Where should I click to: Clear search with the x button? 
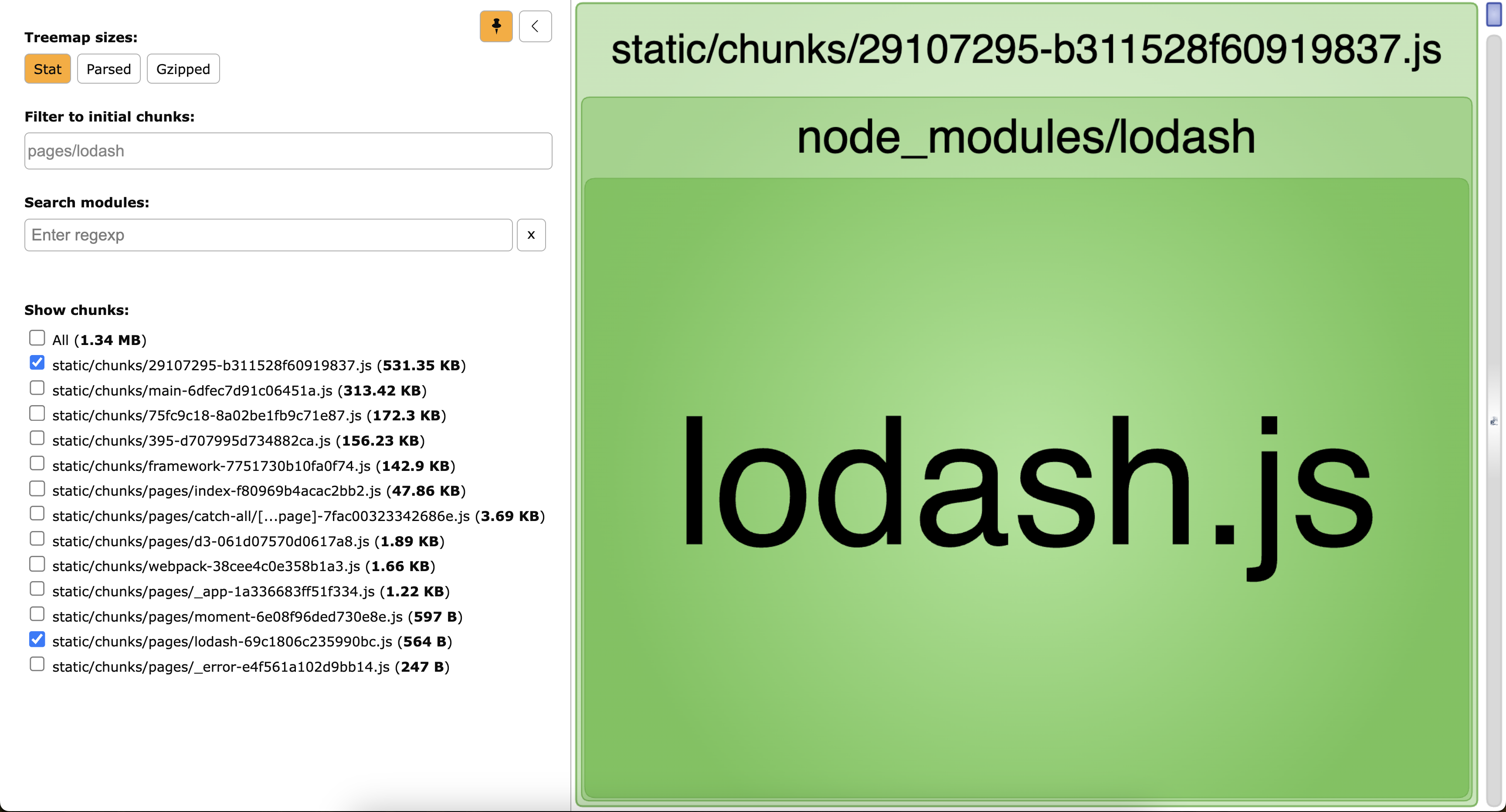point(531,235)
